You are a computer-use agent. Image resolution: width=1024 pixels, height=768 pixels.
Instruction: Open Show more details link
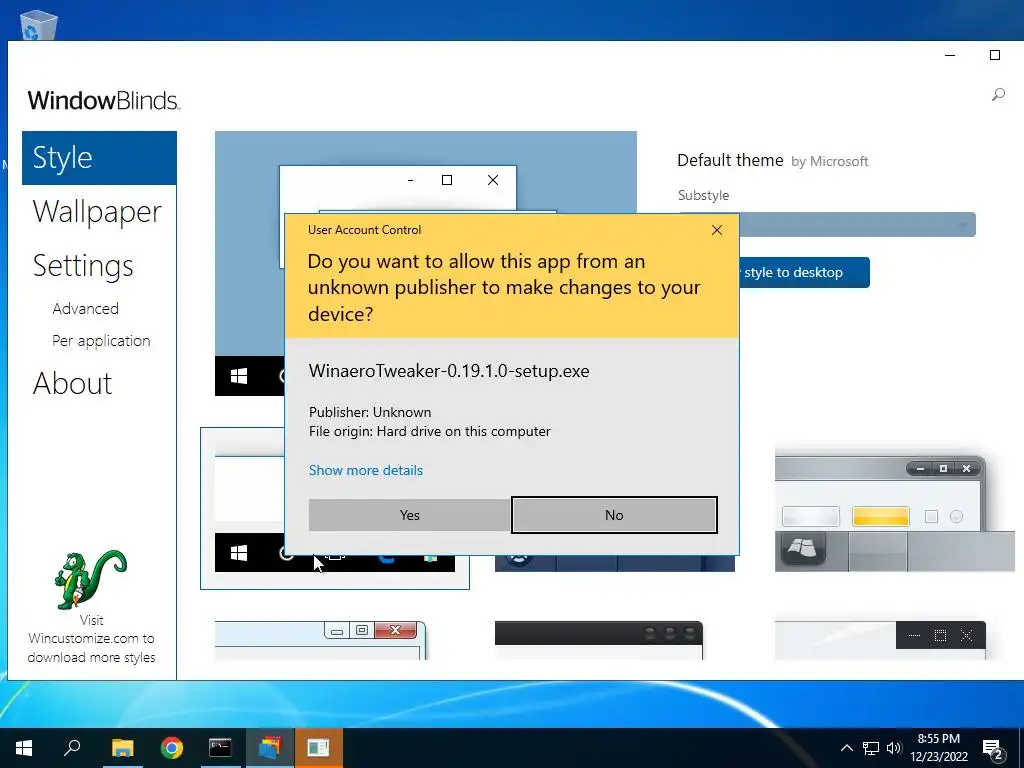click(x=366, y=470)
